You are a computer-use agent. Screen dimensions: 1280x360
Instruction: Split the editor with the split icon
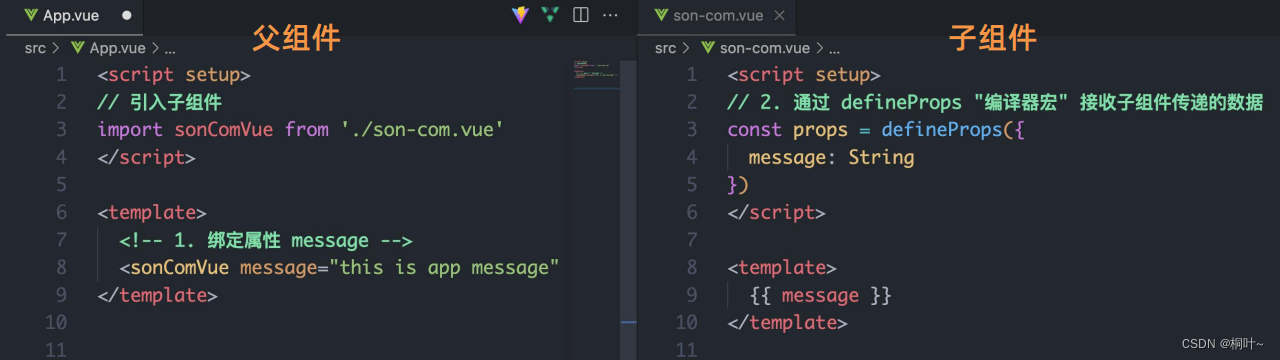click(x=580, y=15)
